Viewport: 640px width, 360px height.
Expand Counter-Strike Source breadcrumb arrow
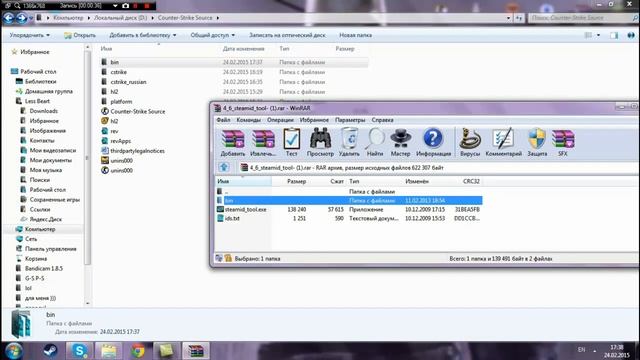[218, 18]
